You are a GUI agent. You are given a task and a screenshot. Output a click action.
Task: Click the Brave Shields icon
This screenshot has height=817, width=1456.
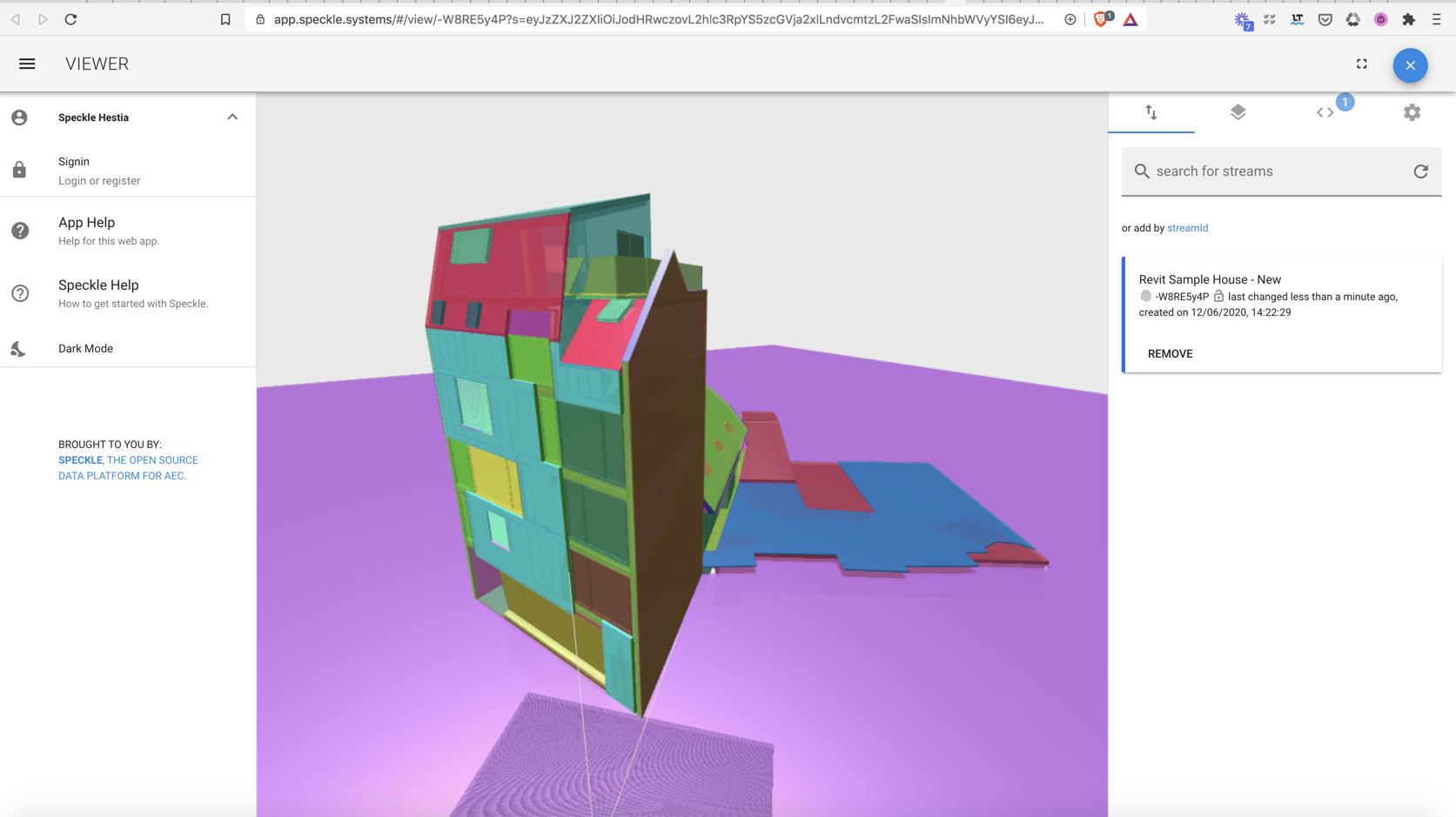(1100, 18)
